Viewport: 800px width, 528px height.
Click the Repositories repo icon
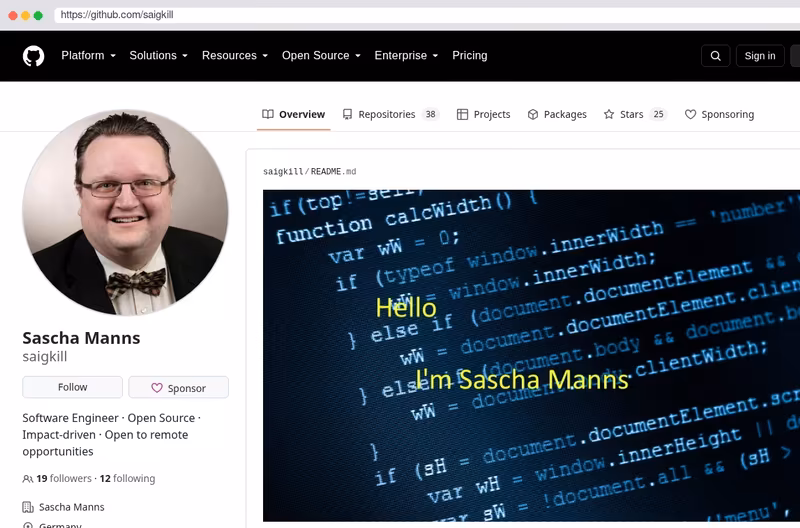tap(347, 114)
